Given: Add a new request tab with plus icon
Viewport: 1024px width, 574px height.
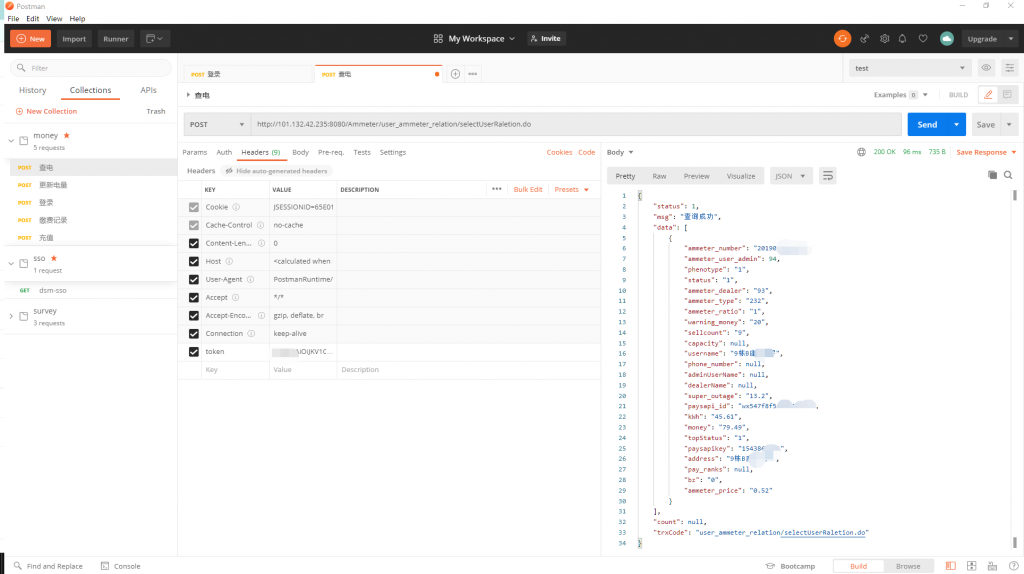Looking at the screenshot, I should click(x=455, y=74).
